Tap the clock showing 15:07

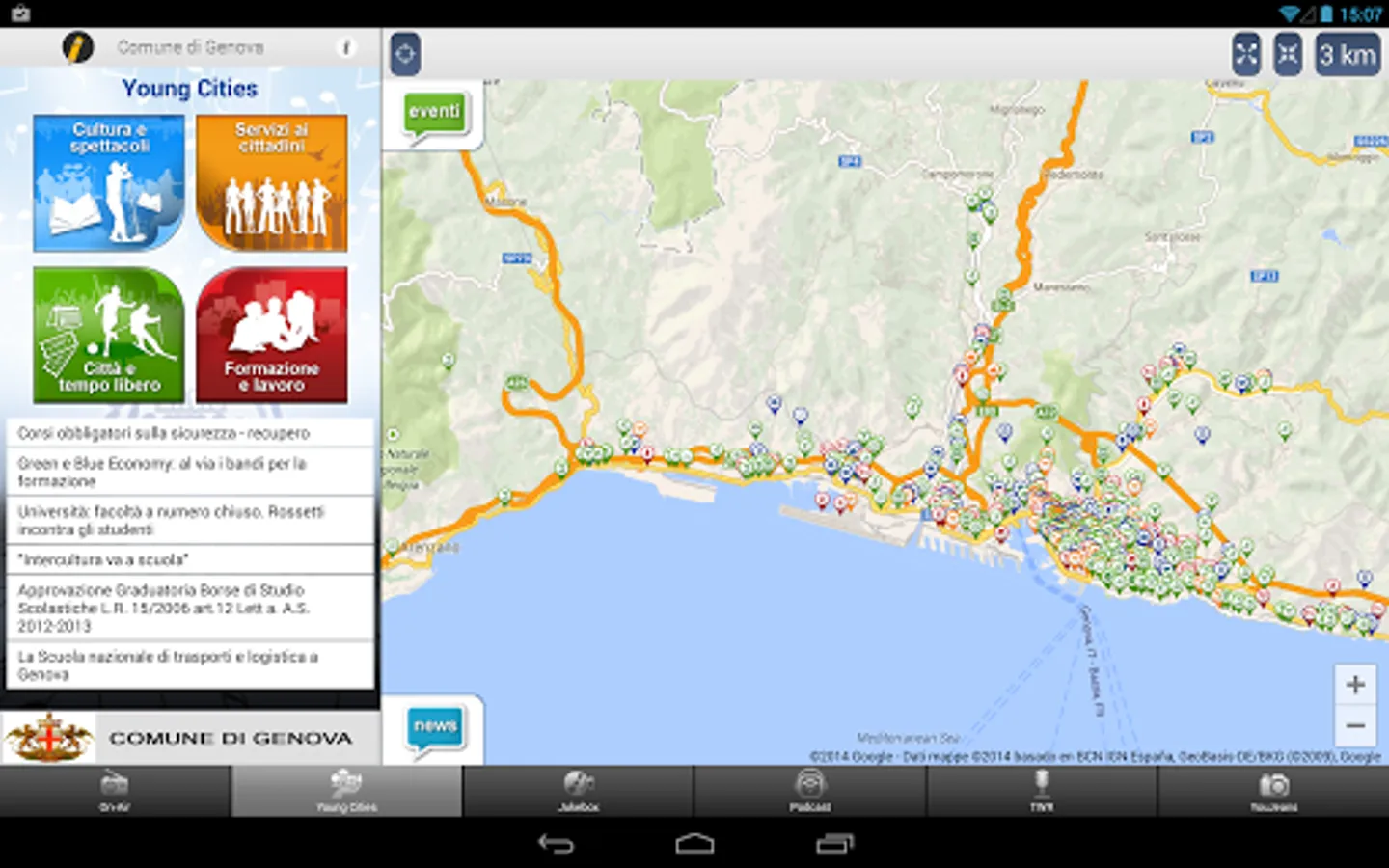pos(1361,14)
